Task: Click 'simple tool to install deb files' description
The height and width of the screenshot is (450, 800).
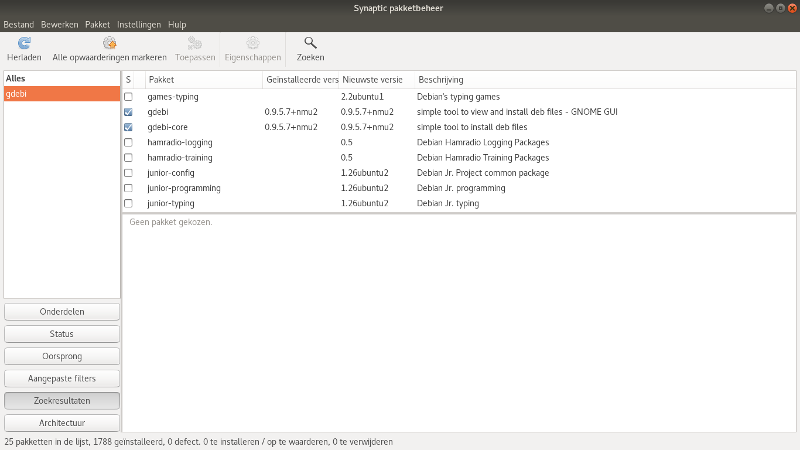Action: (472, 127)
